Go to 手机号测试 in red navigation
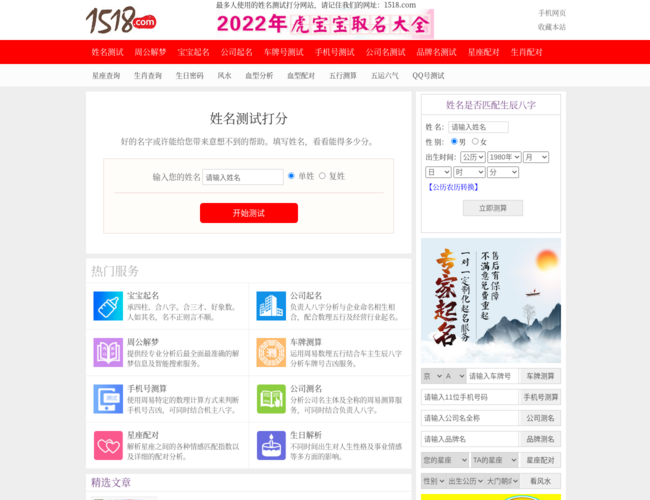 (x=335, y=52)
